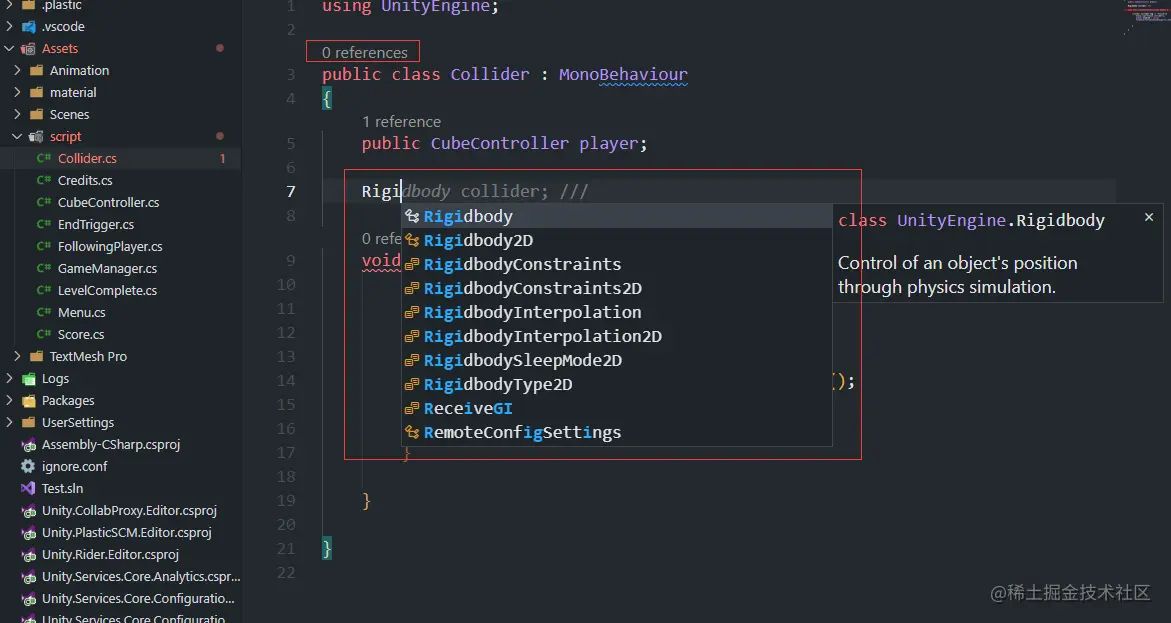Expand the TextMesh Pro folder
Screen dimensions: 1171x623
[x=17, y=356]
